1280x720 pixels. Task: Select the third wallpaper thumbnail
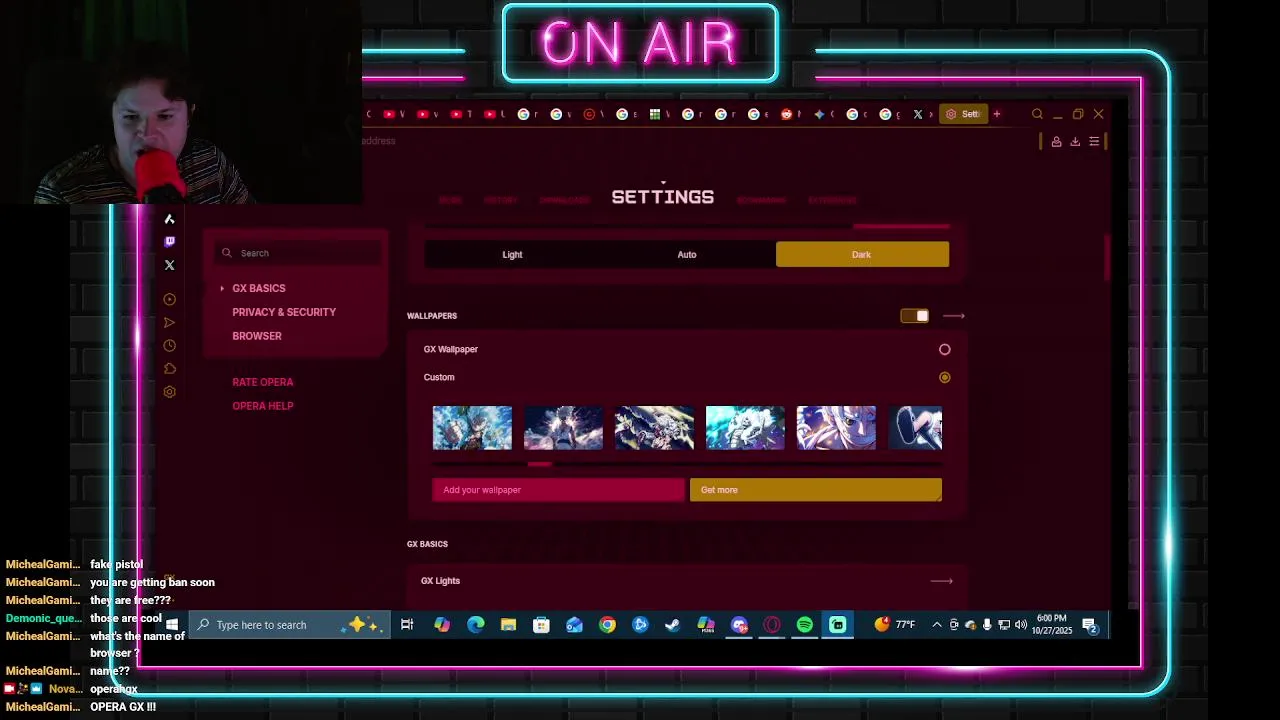coord(654,428)
